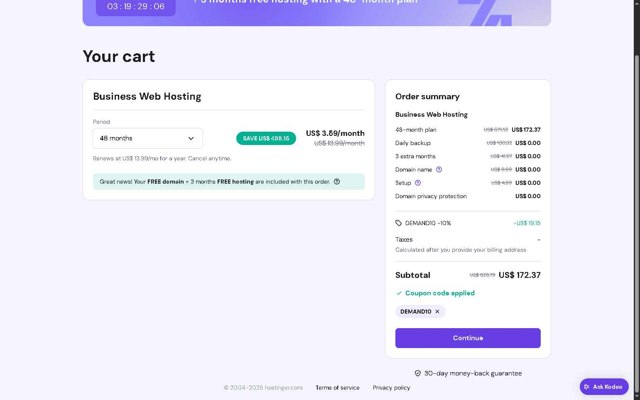Click the US$ 3.59/month price

(x=335, y=133)
